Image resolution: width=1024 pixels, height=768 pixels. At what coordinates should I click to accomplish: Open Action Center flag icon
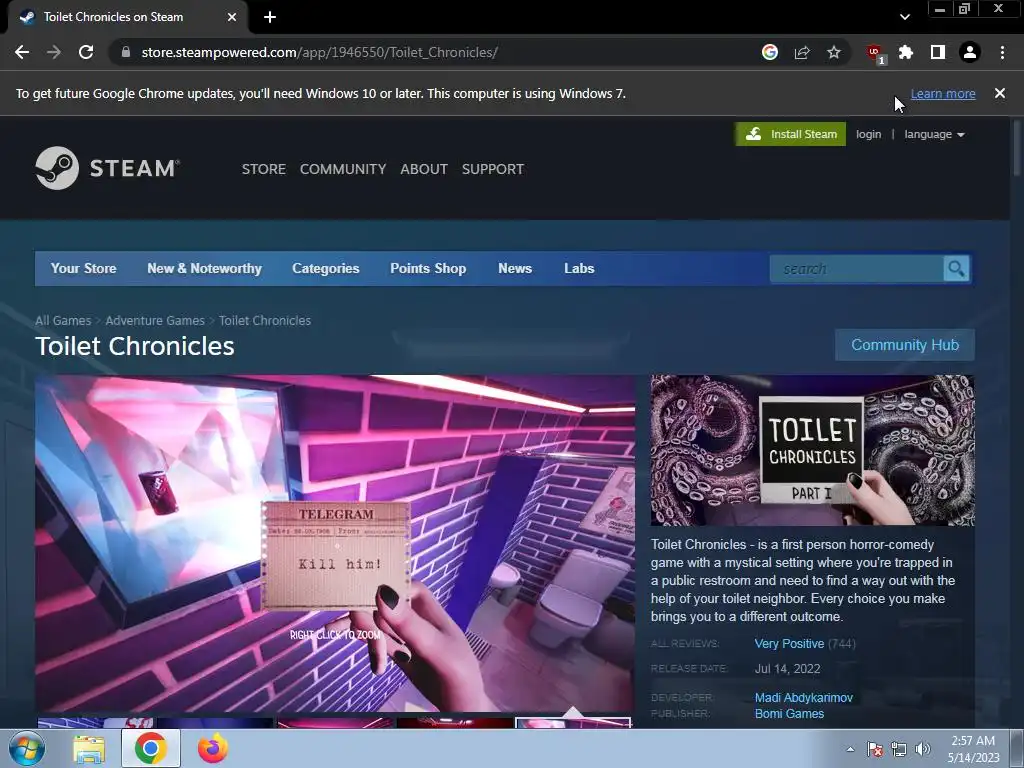[x=875, y=750]
